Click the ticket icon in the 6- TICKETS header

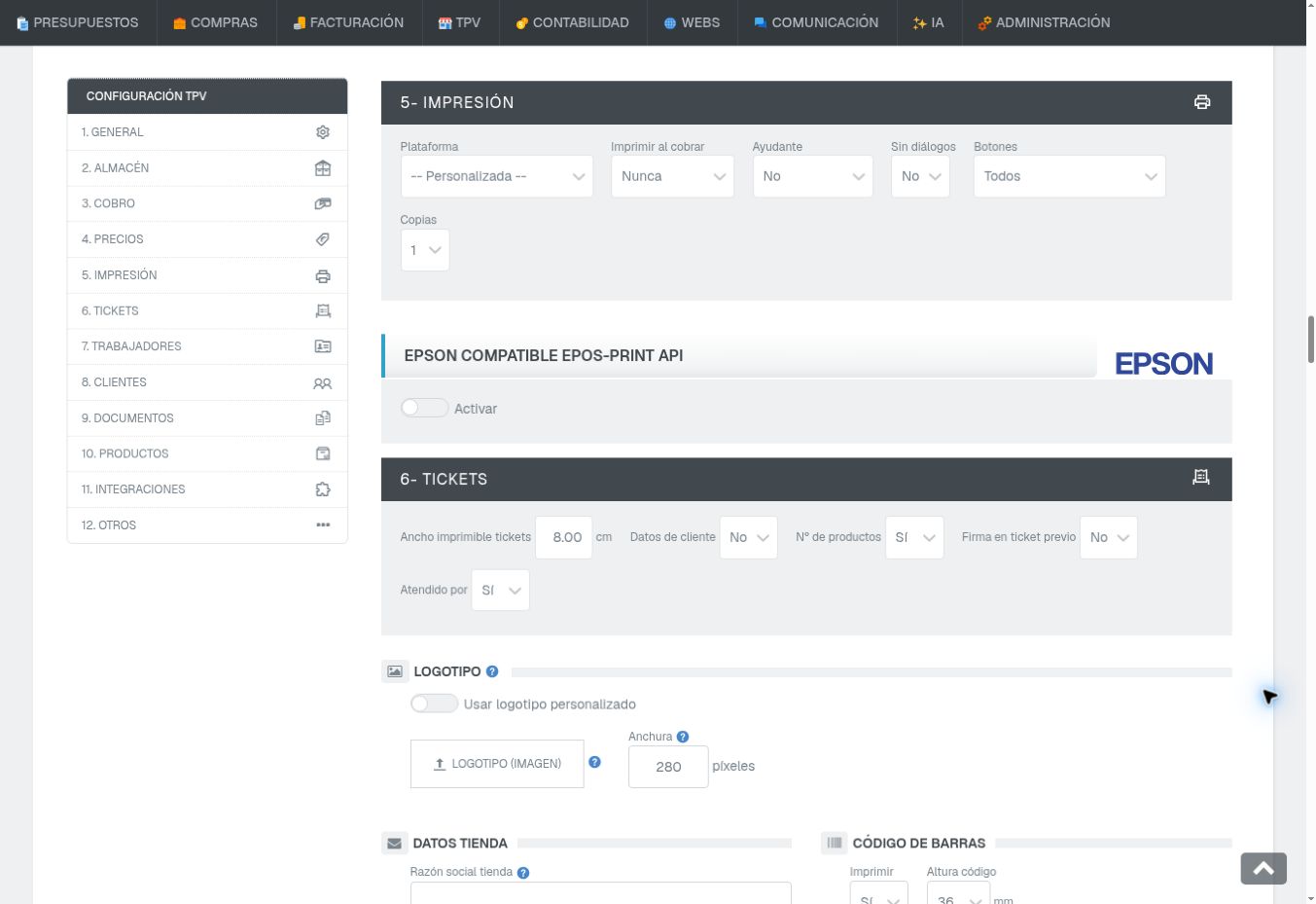click(1201, 477)
